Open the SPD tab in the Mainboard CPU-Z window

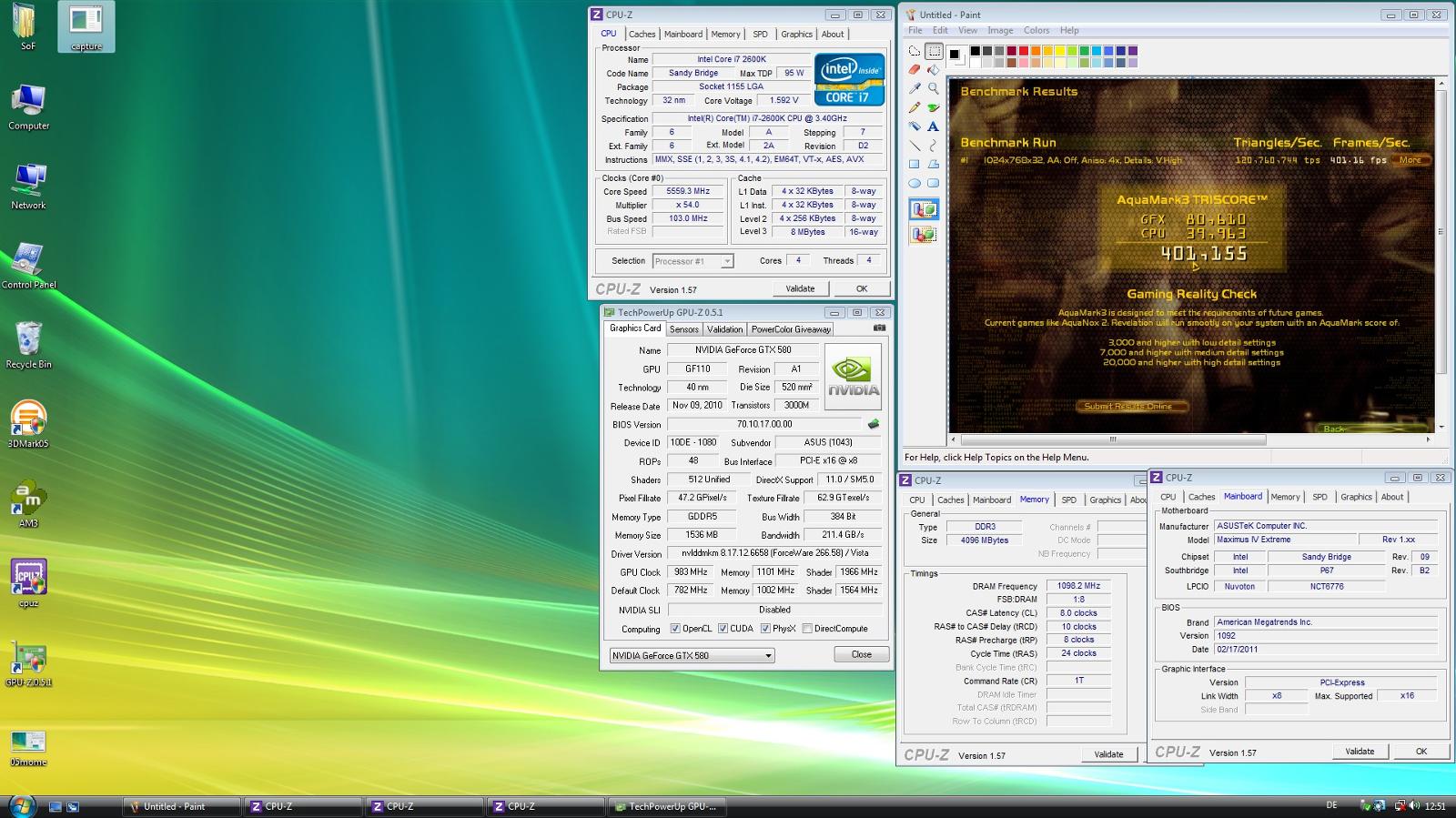[1319, 497]
